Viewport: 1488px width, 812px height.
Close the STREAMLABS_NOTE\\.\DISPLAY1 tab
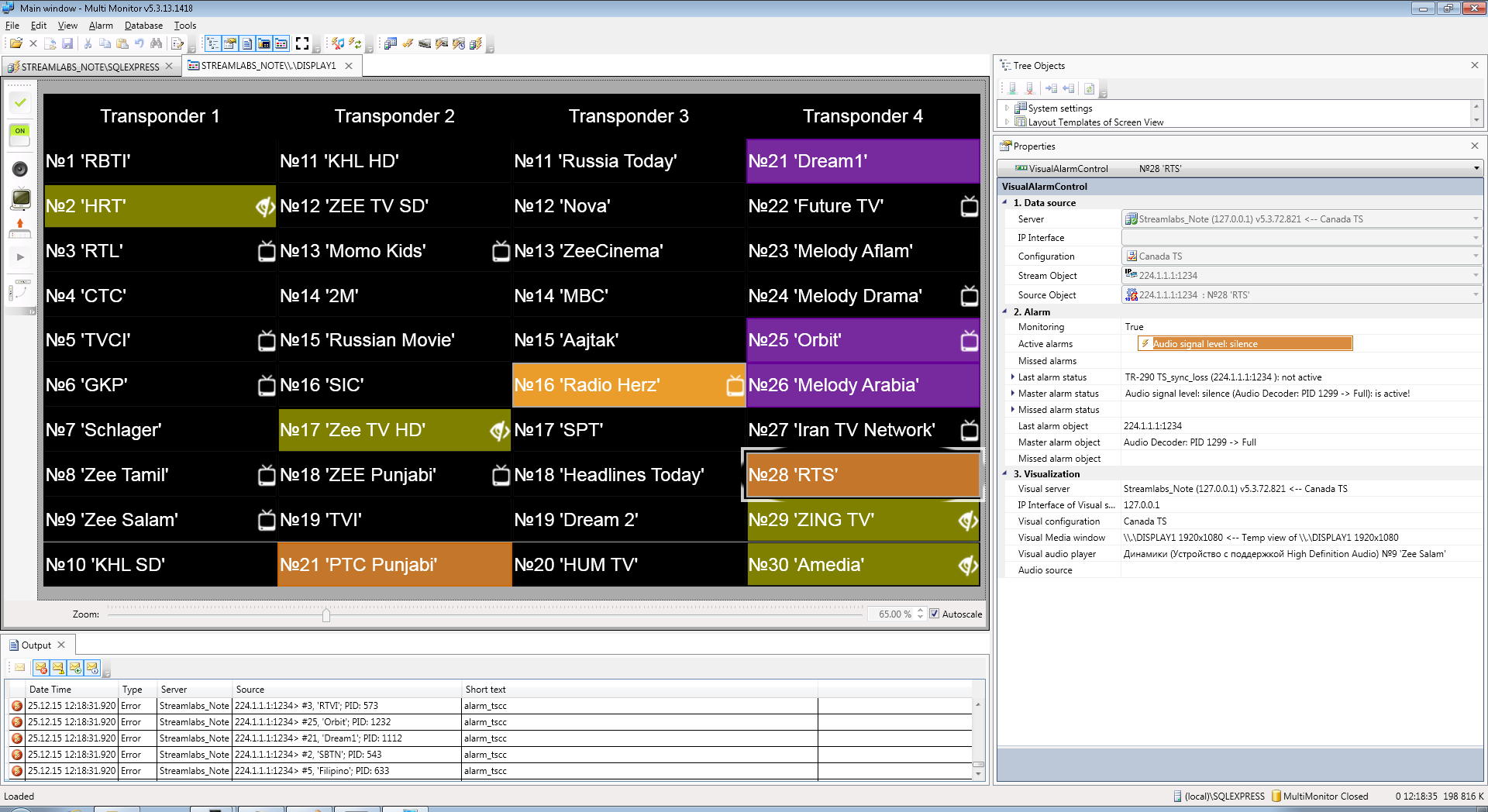point(349,66)
